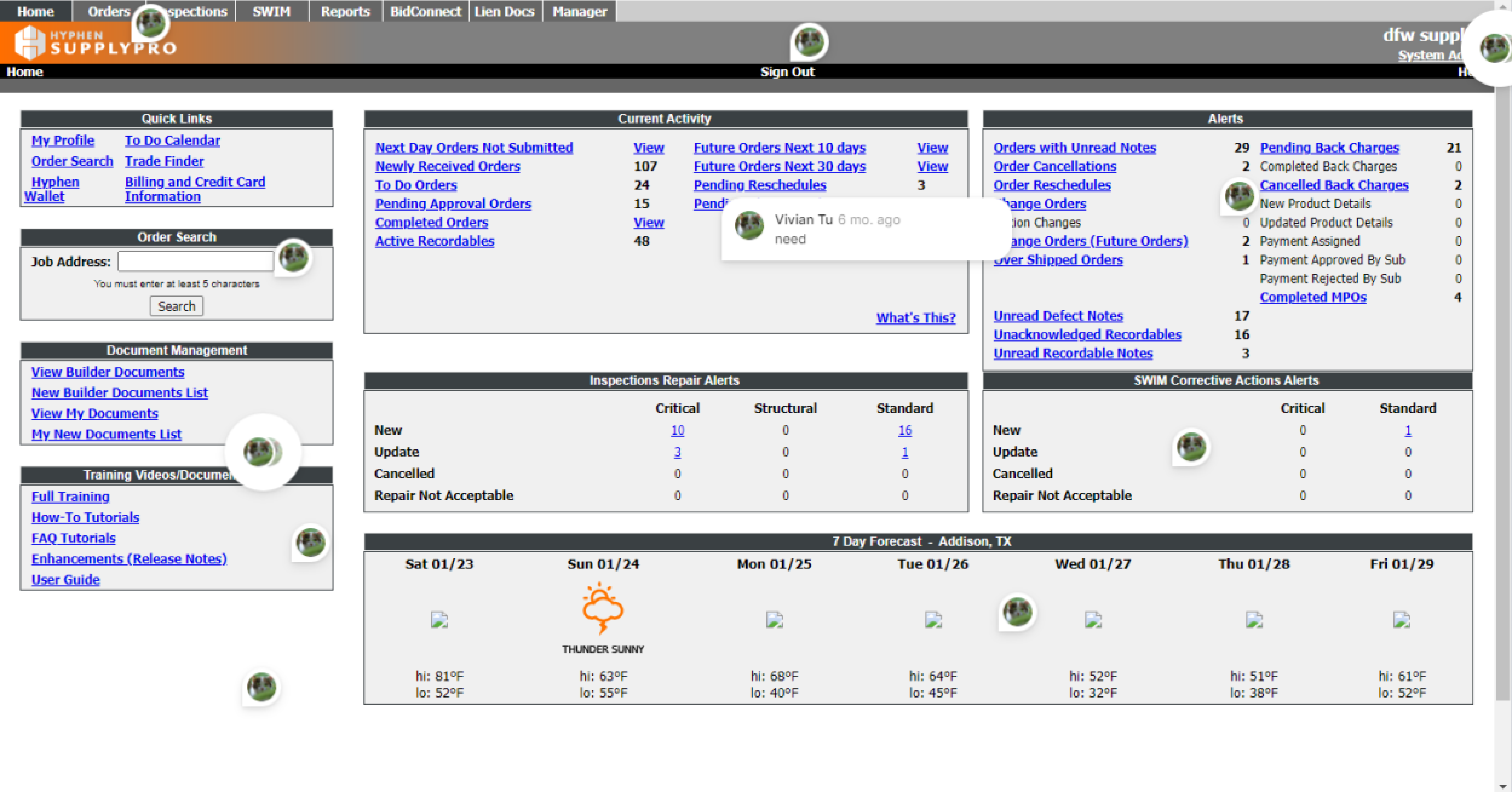Click Vivian Tu's avatar in the comment popup
Screen dimensions: 1512x792
(x=749, y=225)
